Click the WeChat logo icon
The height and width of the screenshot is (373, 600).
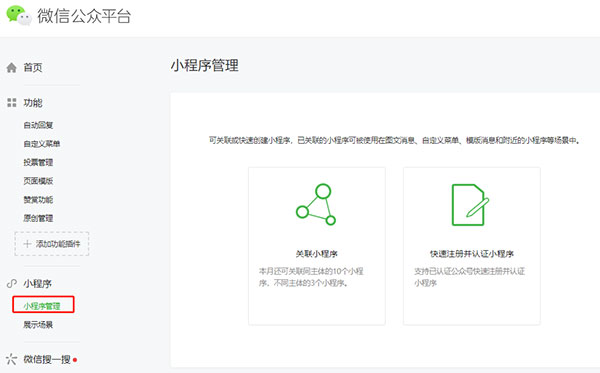[19, 15]
